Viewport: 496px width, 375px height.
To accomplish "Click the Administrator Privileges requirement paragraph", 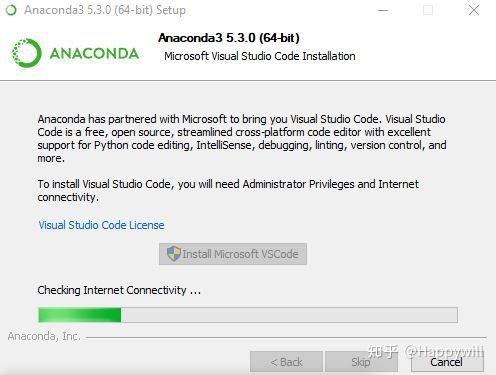I will click(x=228, y=190).
